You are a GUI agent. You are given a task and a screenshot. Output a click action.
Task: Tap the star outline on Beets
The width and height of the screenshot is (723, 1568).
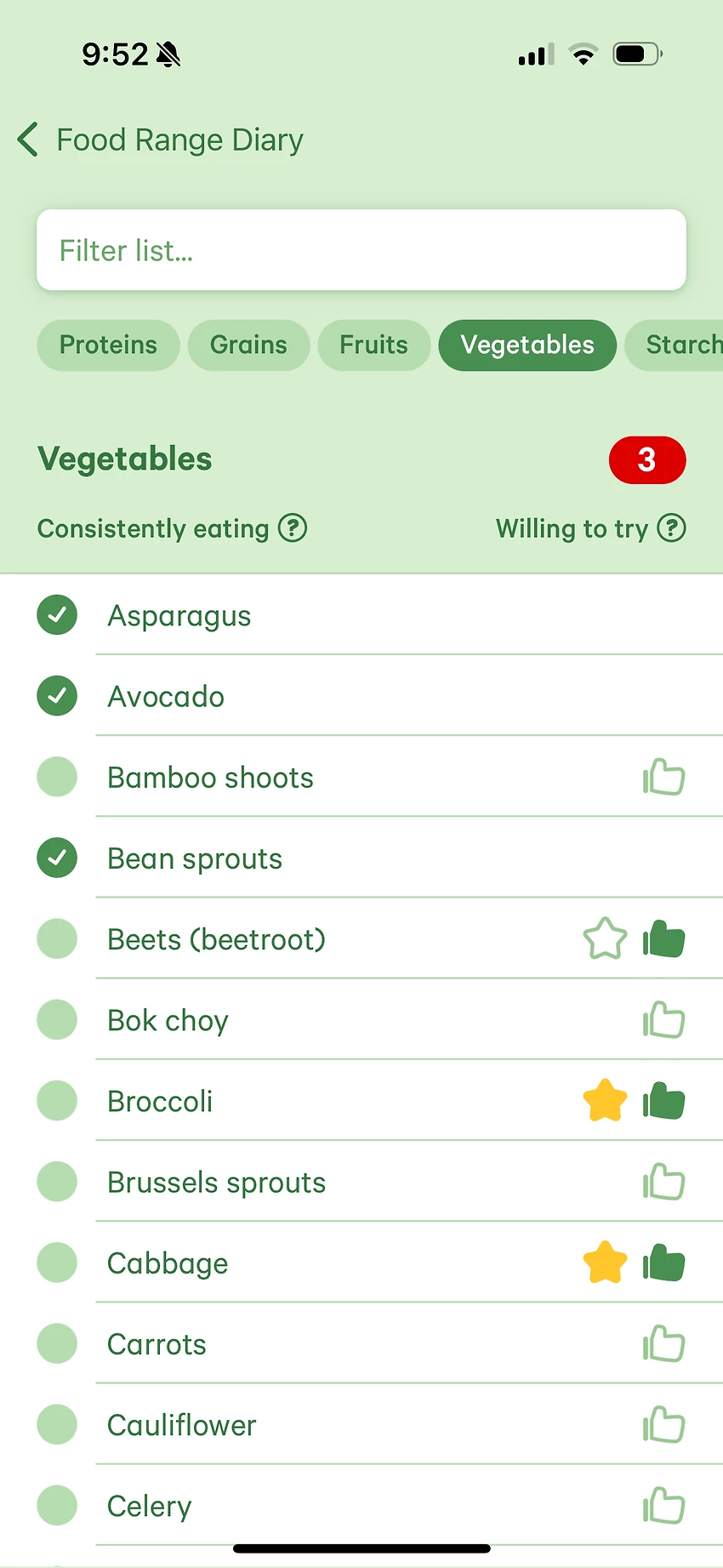tap(605, 939)
